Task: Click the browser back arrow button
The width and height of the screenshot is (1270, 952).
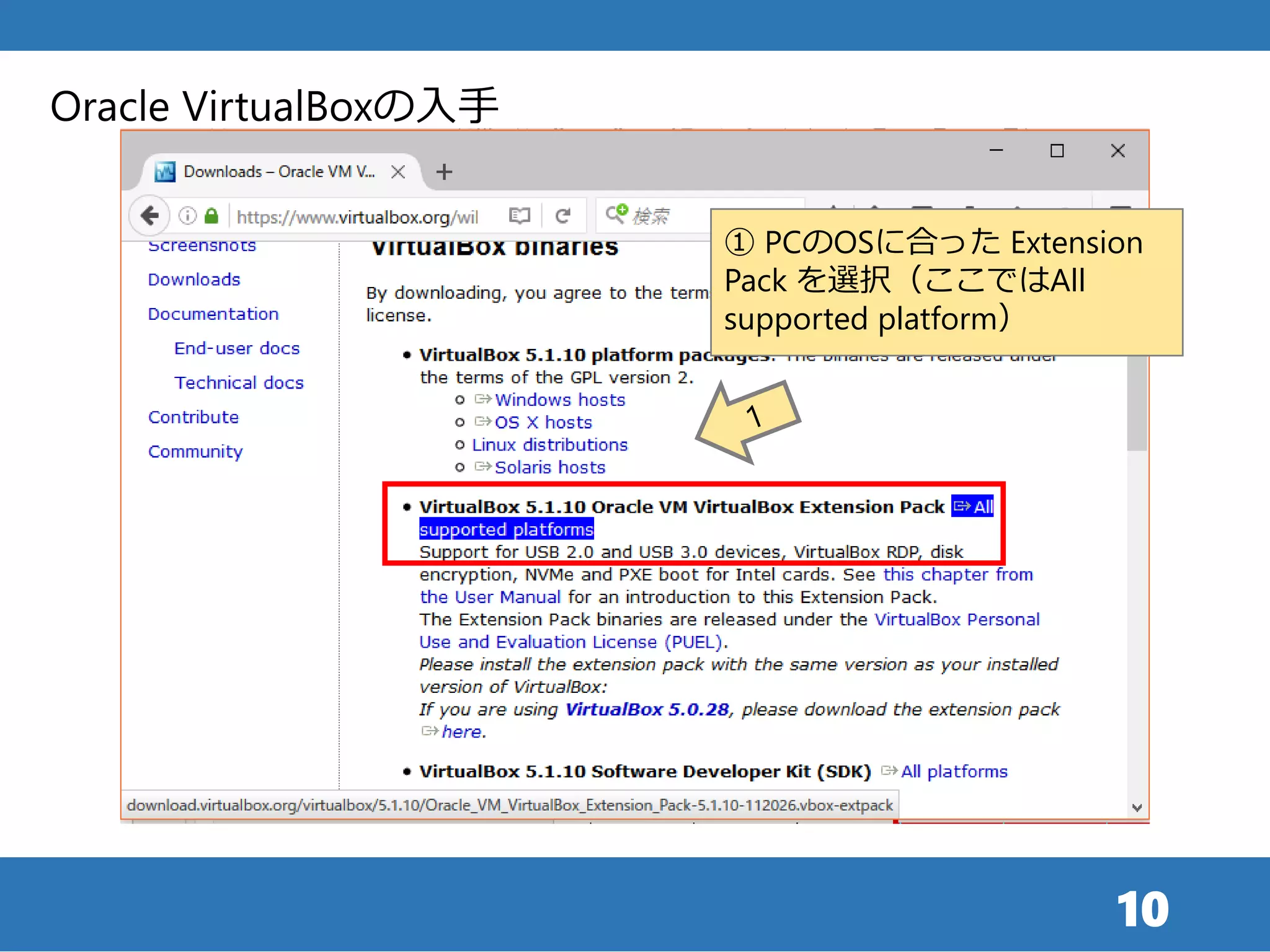Action: (149, 216)
